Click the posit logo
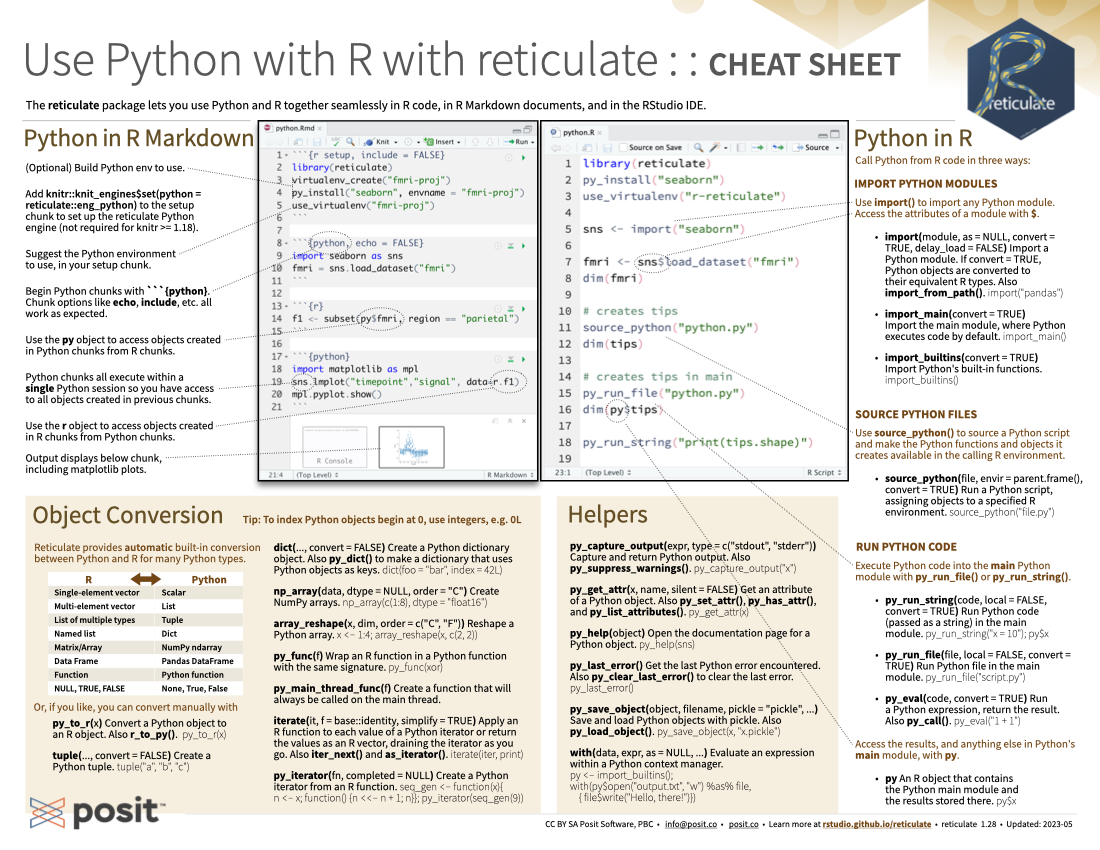Screen dimensions: 1100x850 click(x=97, y=812)
